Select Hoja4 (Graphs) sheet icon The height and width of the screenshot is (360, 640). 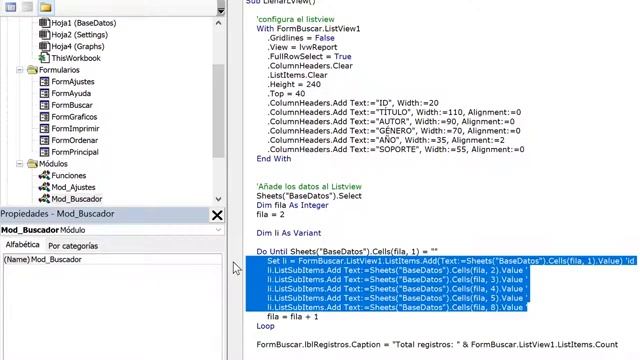pos(44,46)
